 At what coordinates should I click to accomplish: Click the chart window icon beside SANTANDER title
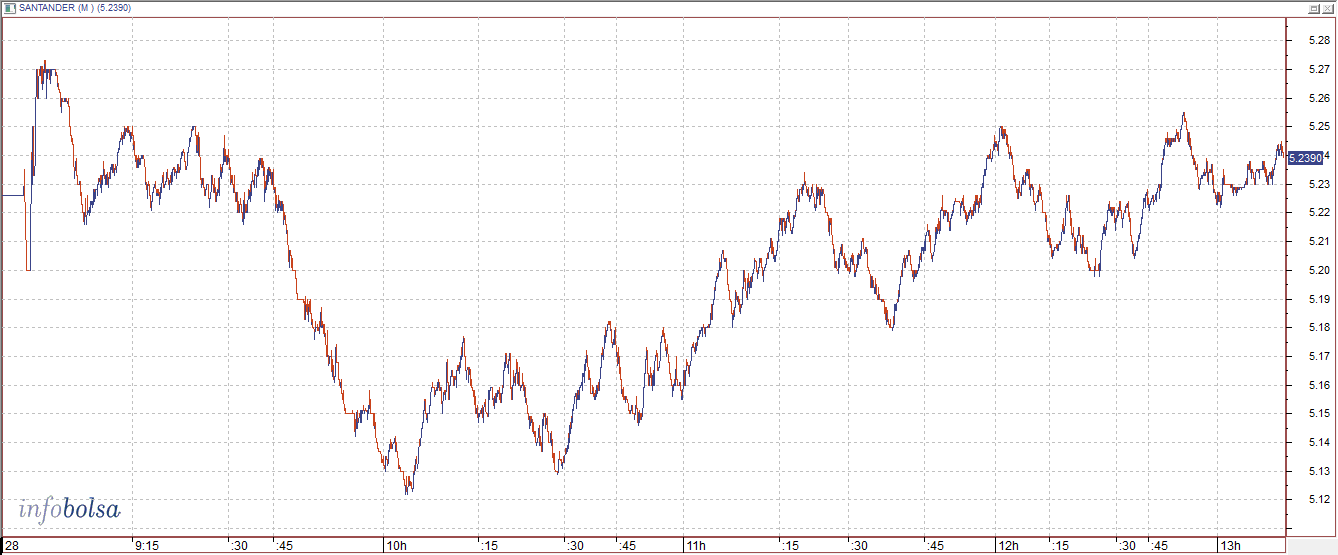click(x=9, y=8)
